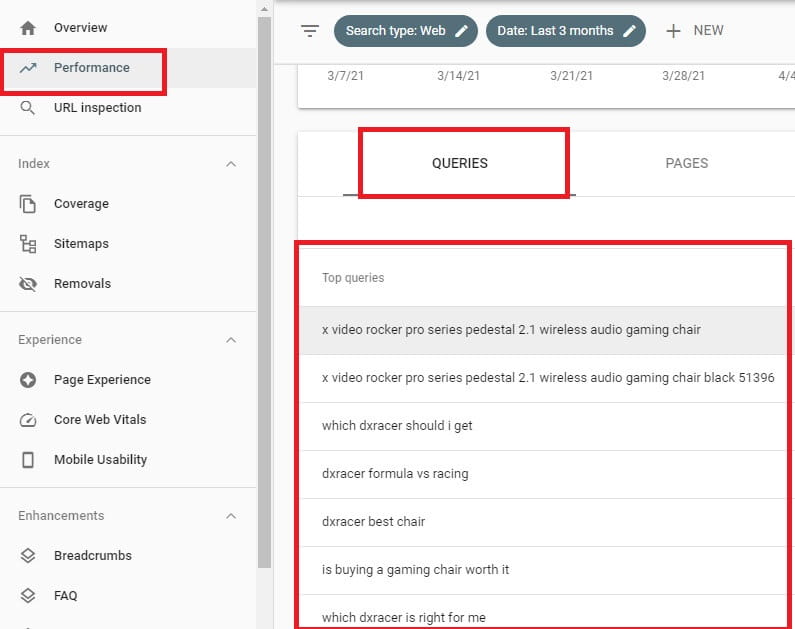Click pencil icon on Date chip
795x629 pixels.
[629, 31]
